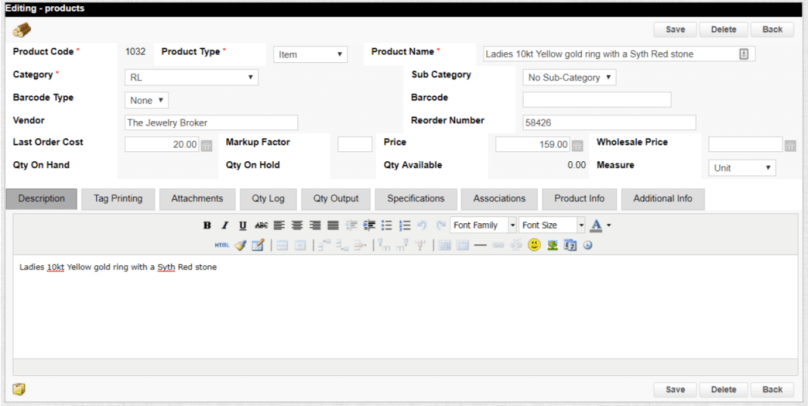
Task: Click the insert date calendar icon
Action: coord(570,245)
